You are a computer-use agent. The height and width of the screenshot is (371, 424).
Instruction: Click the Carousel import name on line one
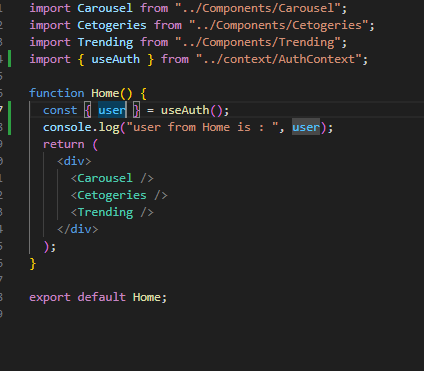tap(105, 8)
